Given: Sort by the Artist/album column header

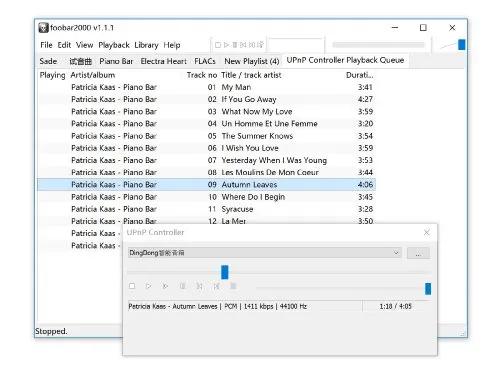Looking at the screenshot, I should tap(125, 75).
